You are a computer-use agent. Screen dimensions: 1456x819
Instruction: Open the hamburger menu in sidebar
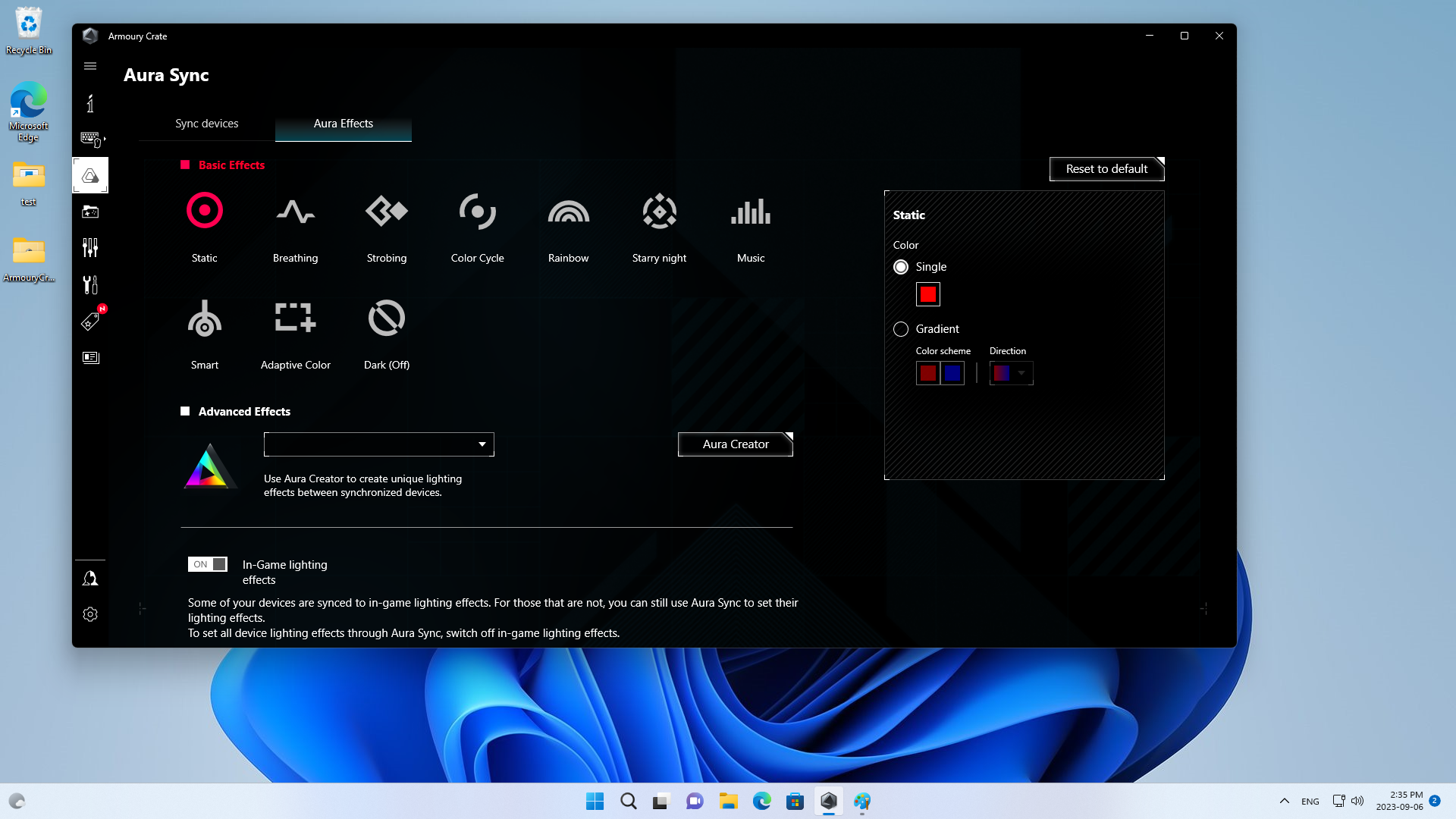[x=90, y=66]
